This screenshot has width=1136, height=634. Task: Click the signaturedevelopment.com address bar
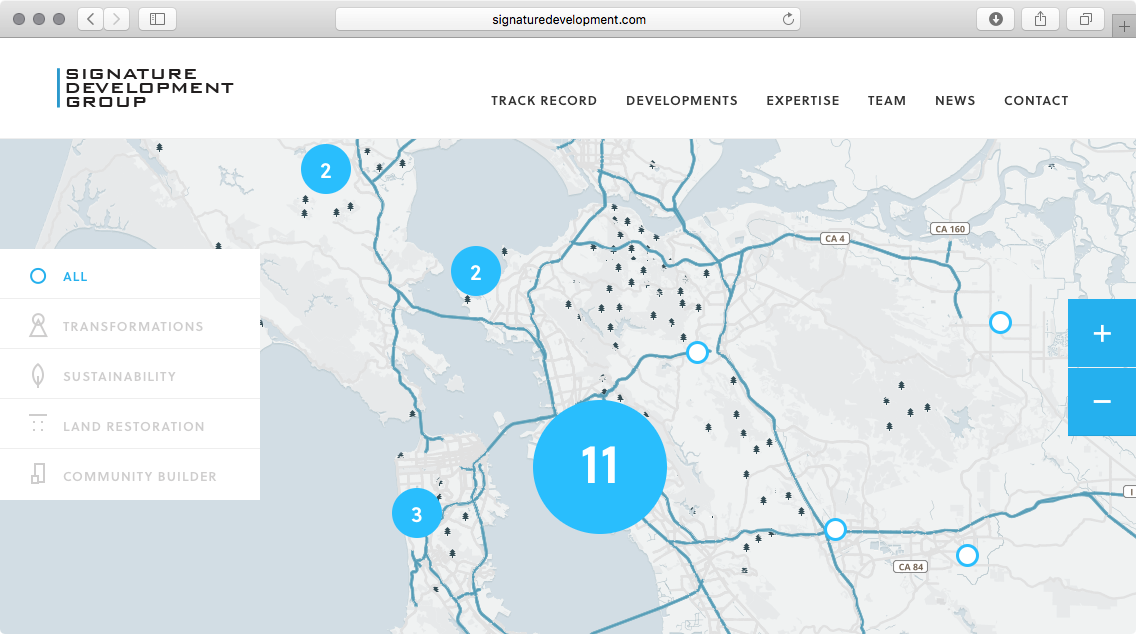(x=568, y=19)
